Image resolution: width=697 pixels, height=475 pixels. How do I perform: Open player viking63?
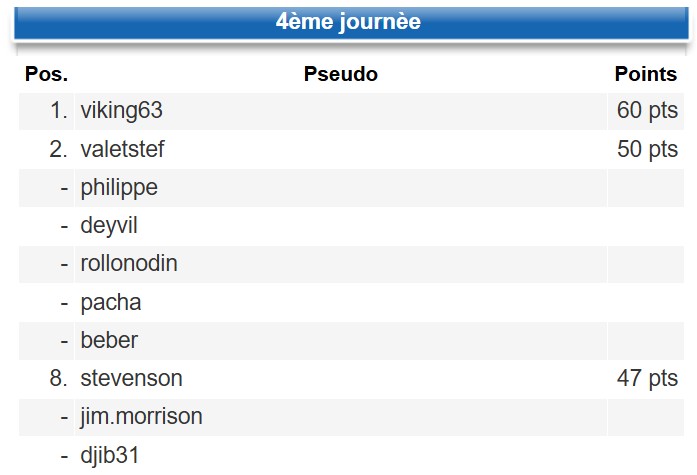(x=121, y=110)
